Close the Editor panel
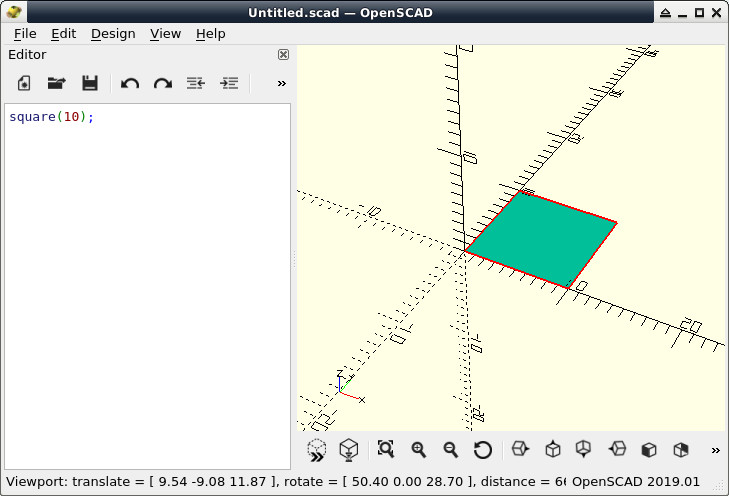729x496 pixels. tap(283, 54)
